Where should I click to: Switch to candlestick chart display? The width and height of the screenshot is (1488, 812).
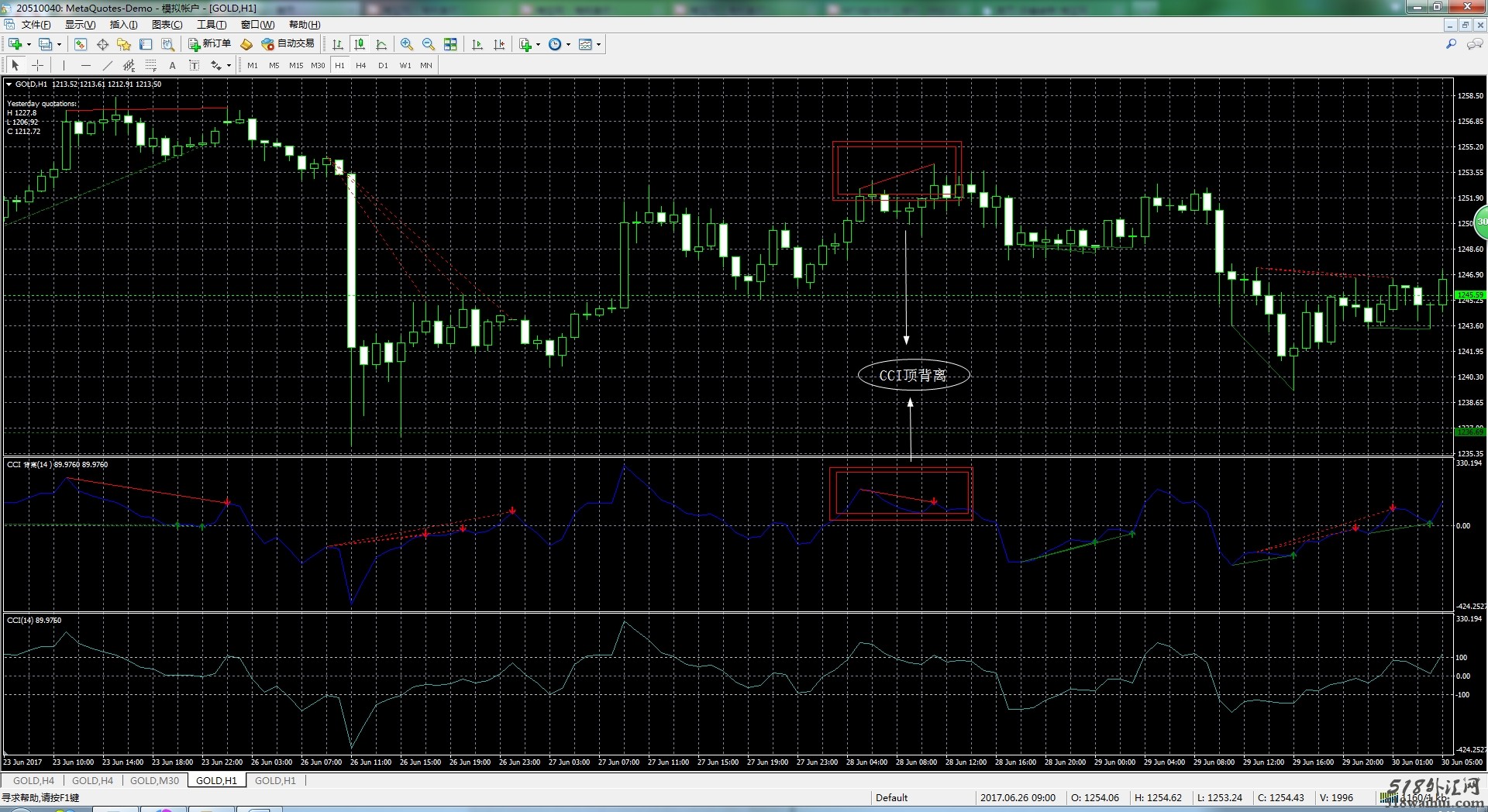click(360, 44)
